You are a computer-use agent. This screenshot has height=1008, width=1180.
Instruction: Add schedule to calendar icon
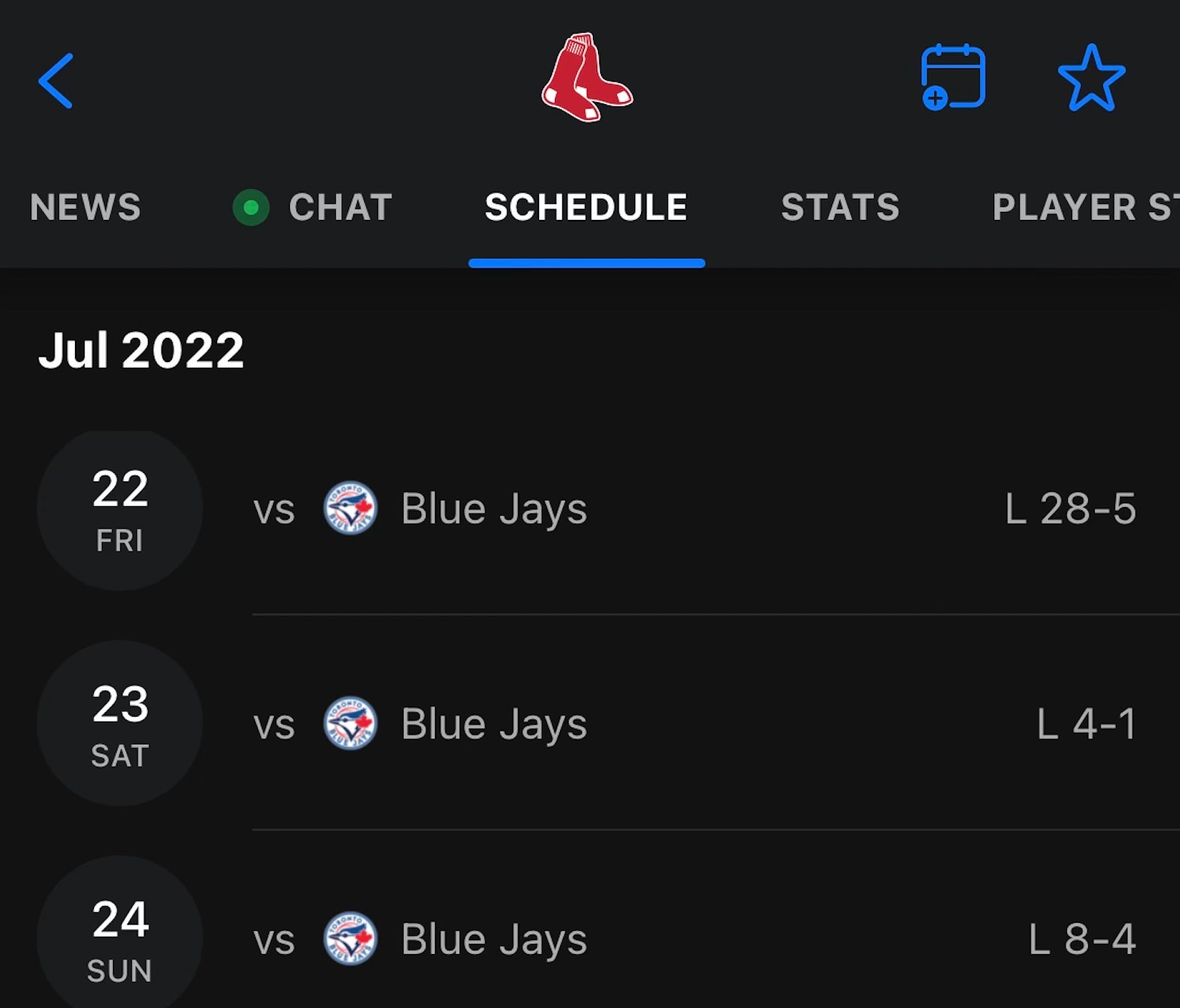click(x=952, y=77)
